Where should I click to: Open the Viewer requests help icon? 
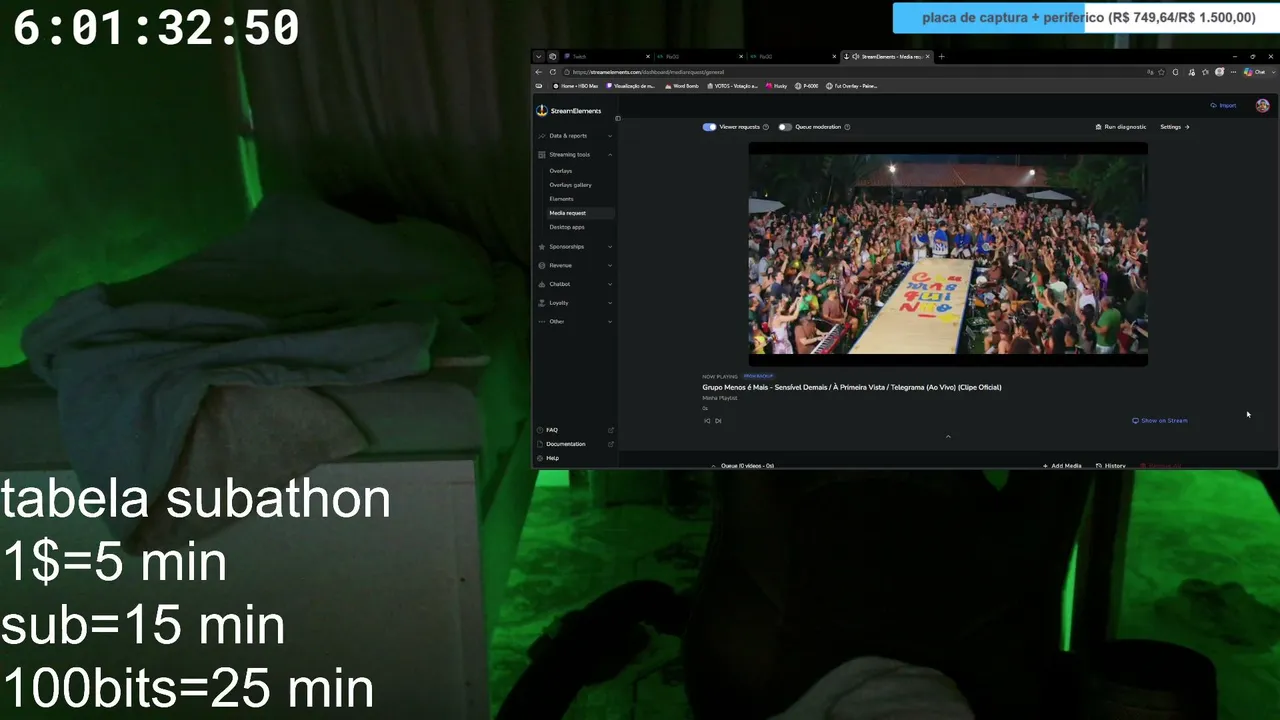[x=766, y=127]
